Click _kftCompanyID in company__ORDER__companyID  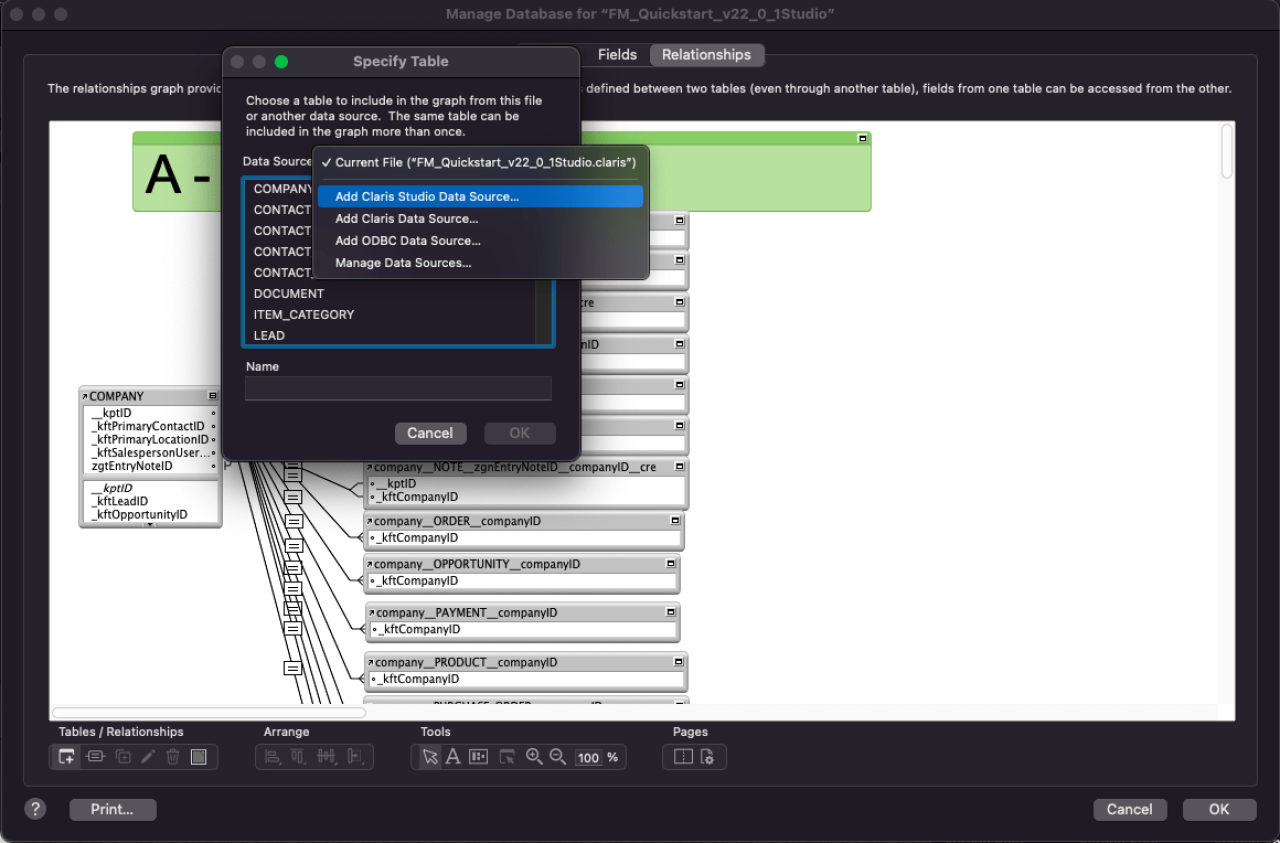tap(417, 538)
